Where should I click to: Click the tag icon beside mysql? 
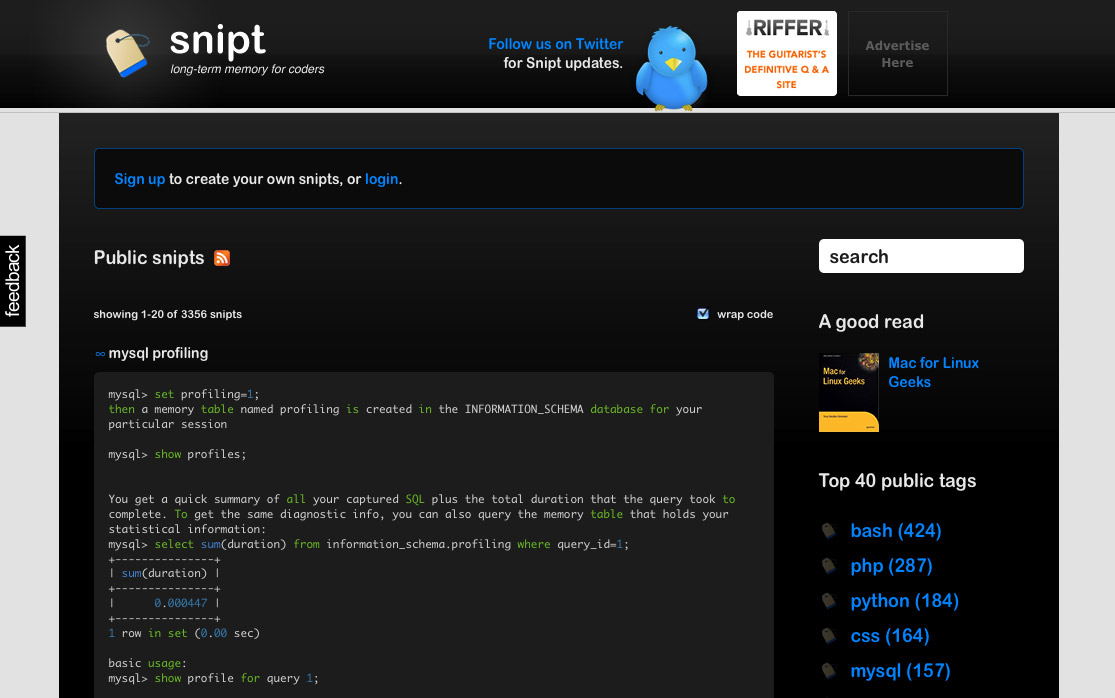(829, 670)
